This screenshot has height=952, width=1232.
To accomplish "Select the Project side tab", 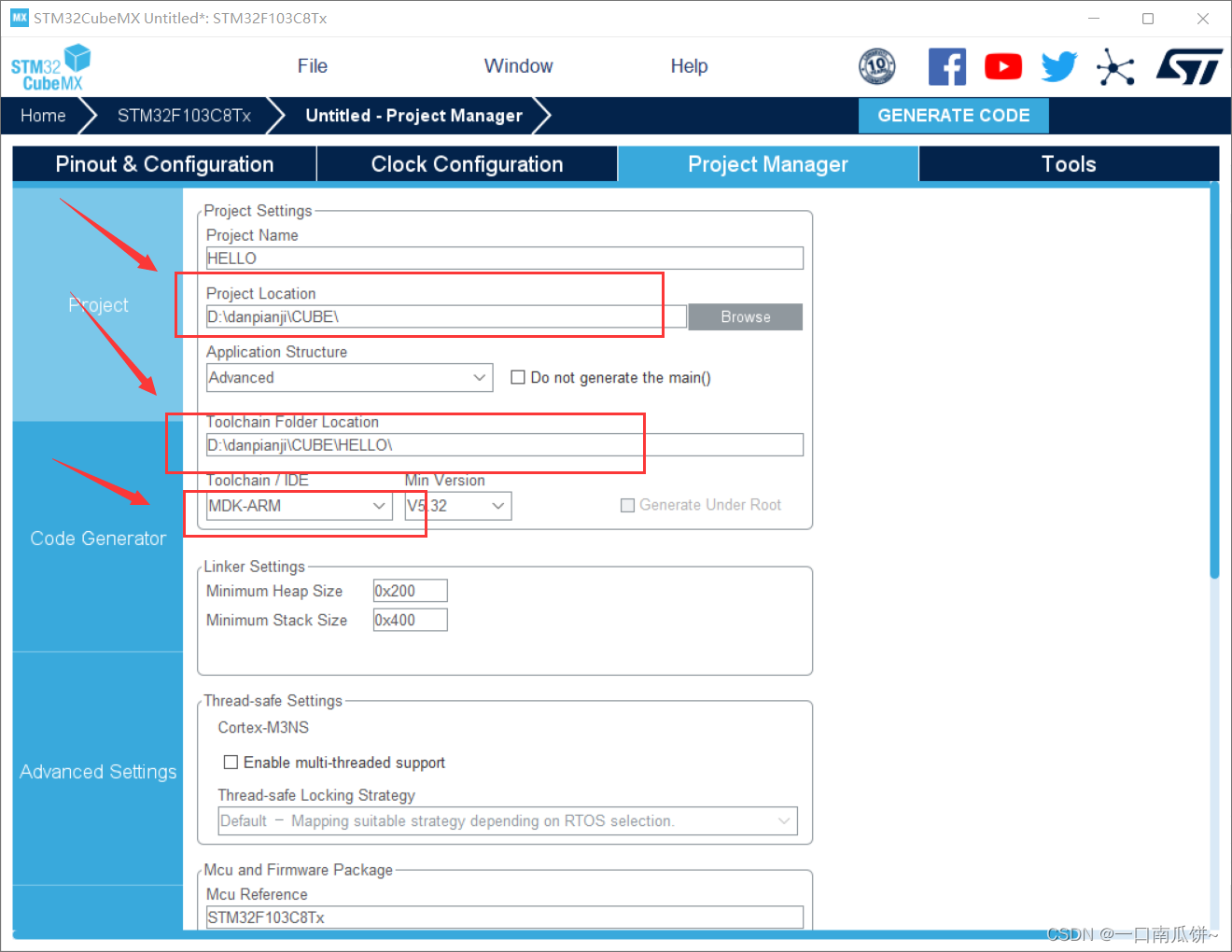I will pyautogui.click(x=98, y=305).
